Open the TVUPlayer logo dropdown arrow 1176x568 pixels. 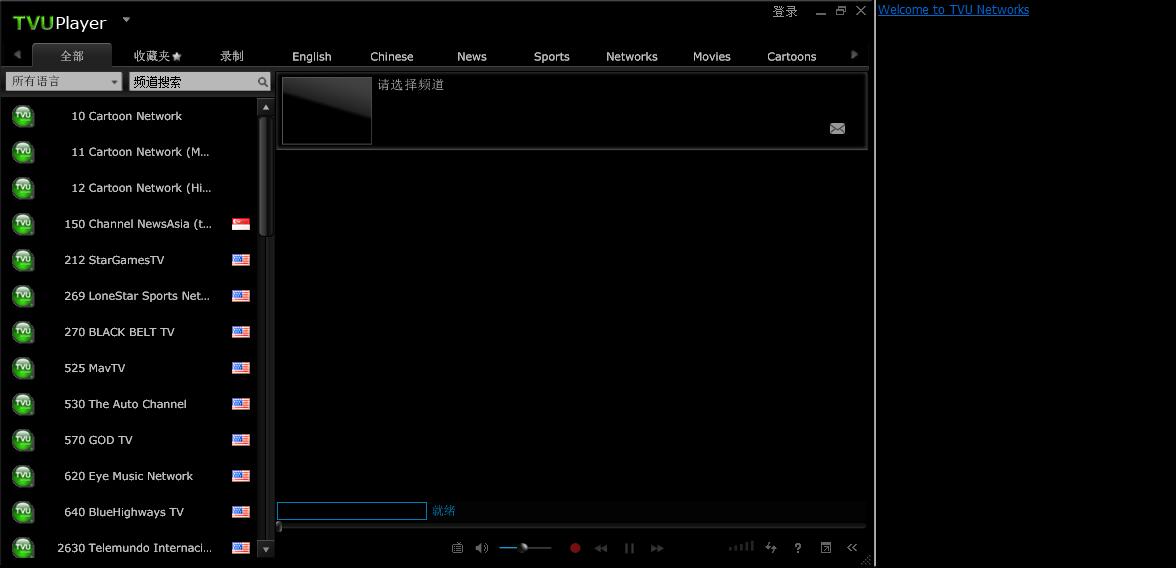(x=126, y=20)
